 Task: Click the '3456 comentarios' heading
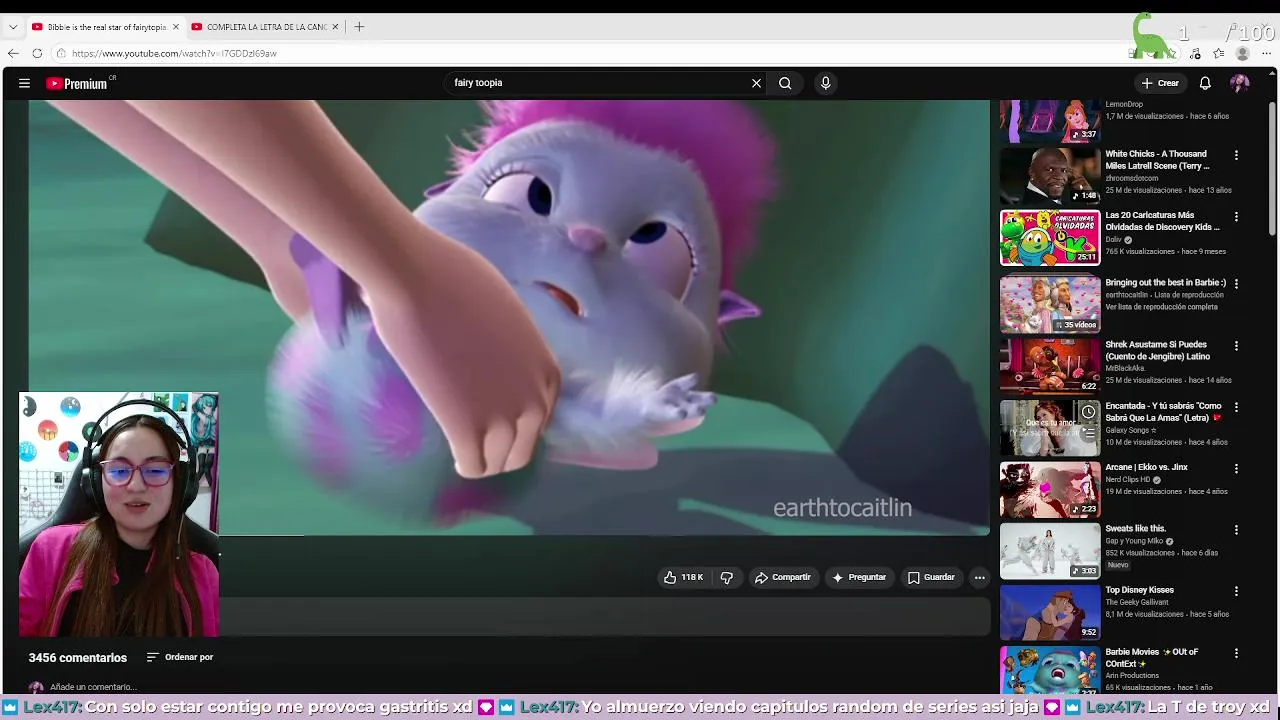click(x=78, y=658)
